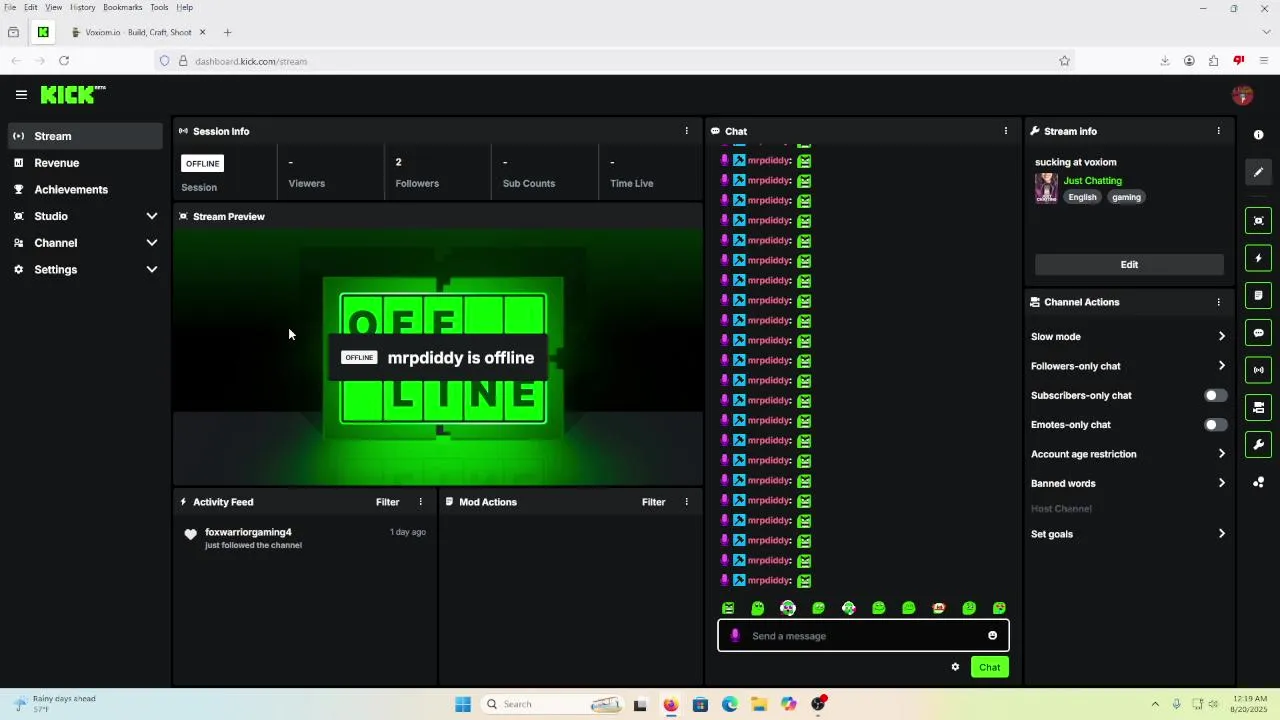Open Channel Actions three-dot menu
This screenshot has height=720, width=1280.
[1218, 302]
